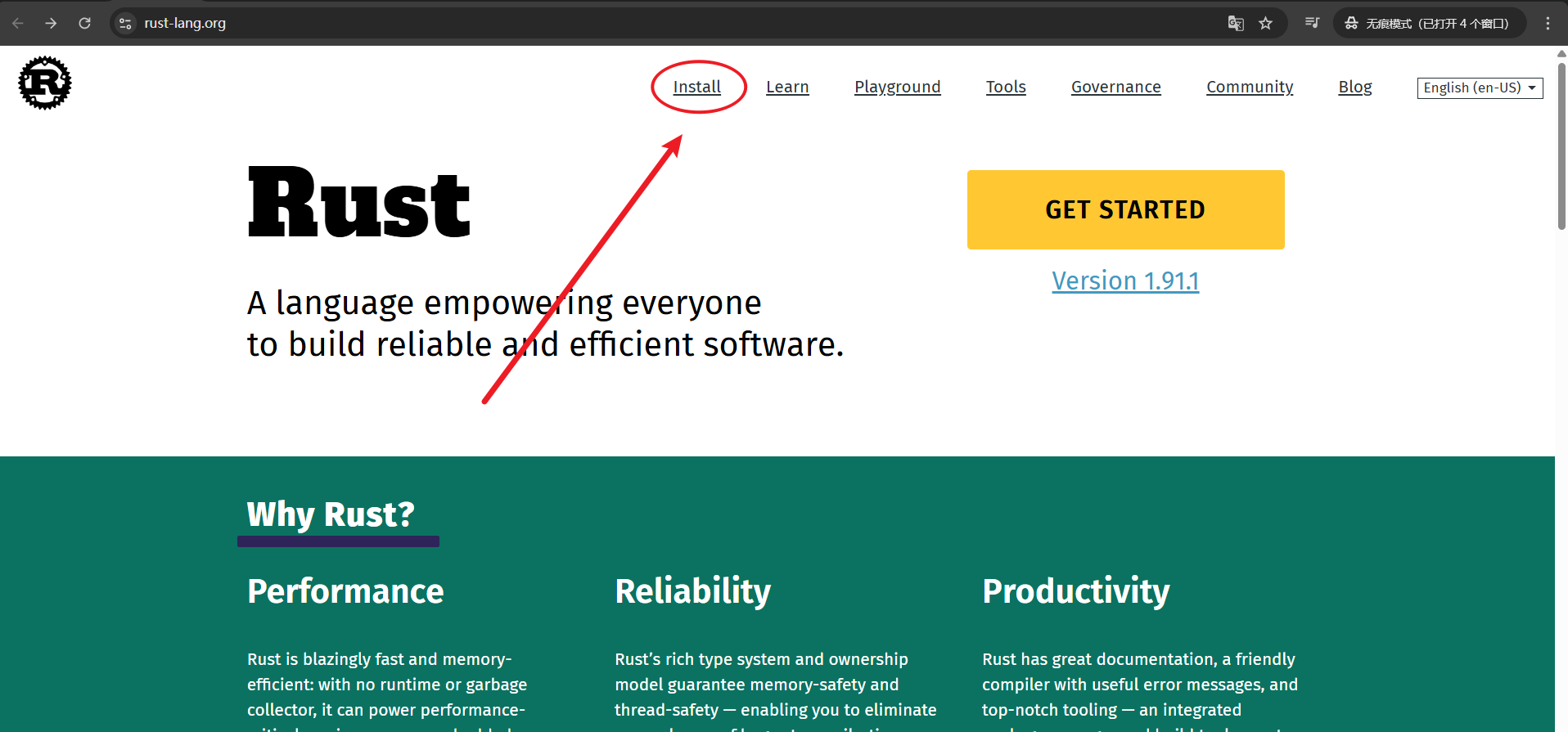Click the large Rust heading

(359, 203)
